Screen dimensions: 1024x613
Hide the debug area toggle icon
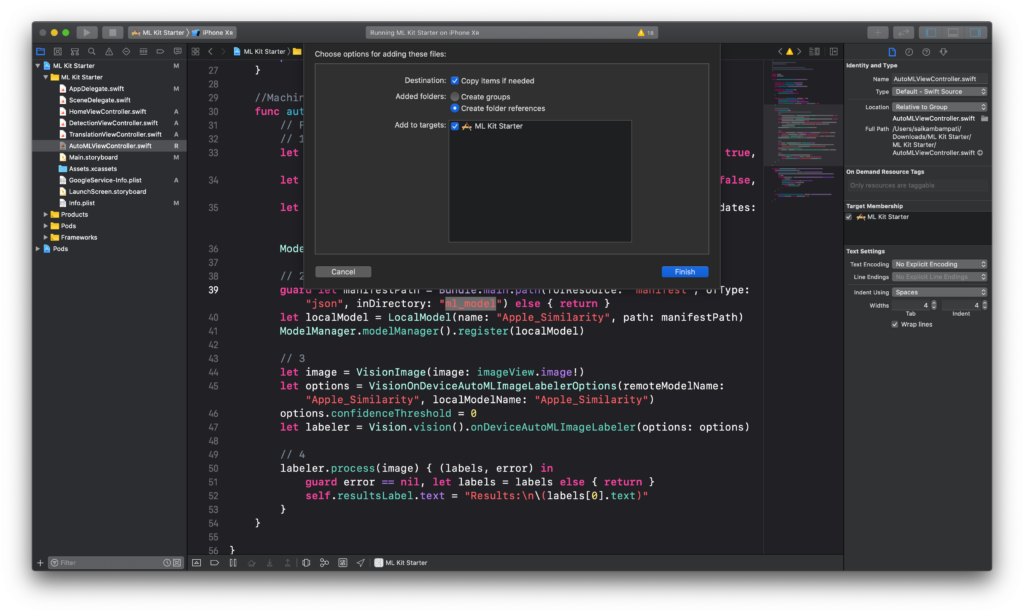(x=196, y=563)
